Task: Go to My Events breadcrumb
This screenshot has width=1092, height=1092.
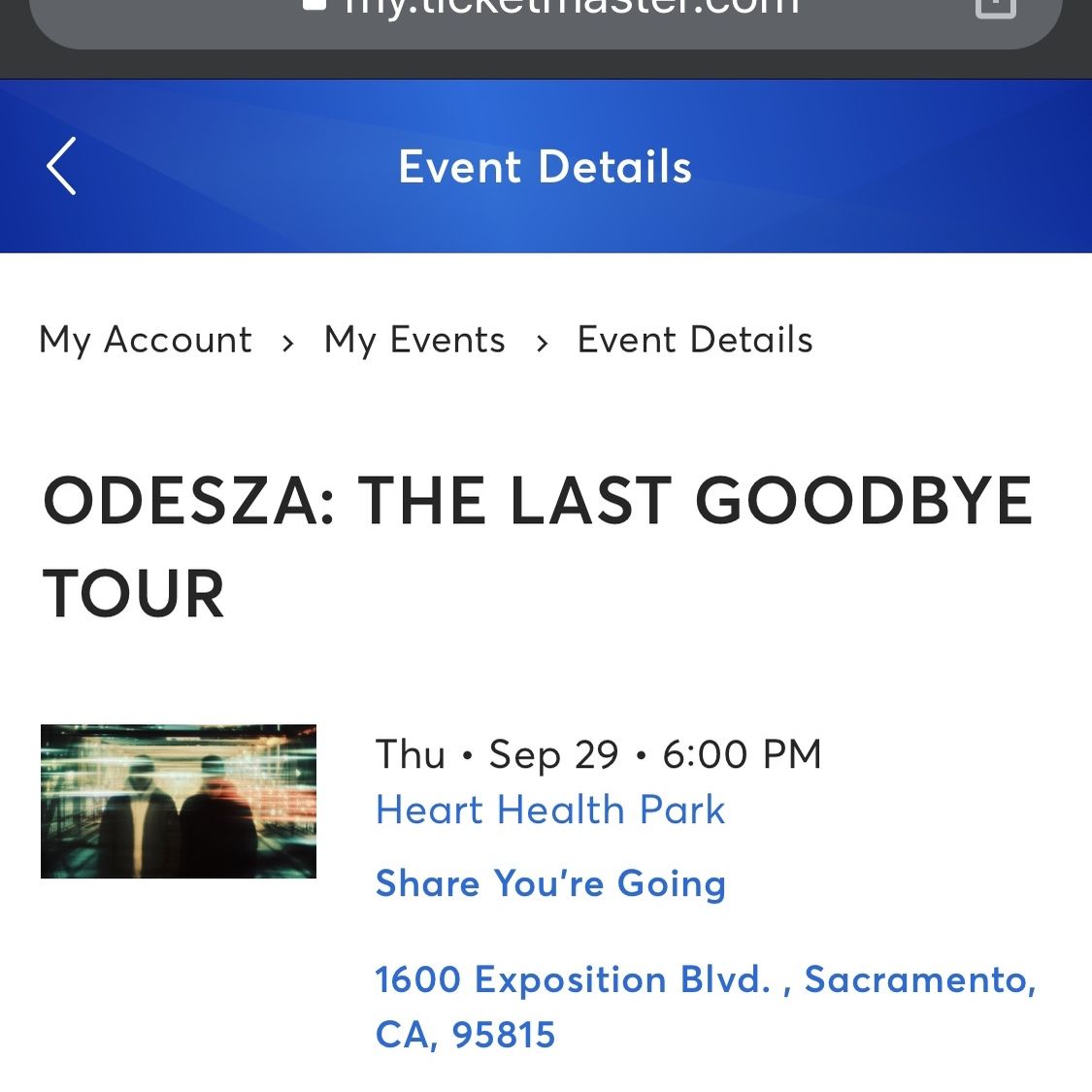Action: click(x=414, y=341)
